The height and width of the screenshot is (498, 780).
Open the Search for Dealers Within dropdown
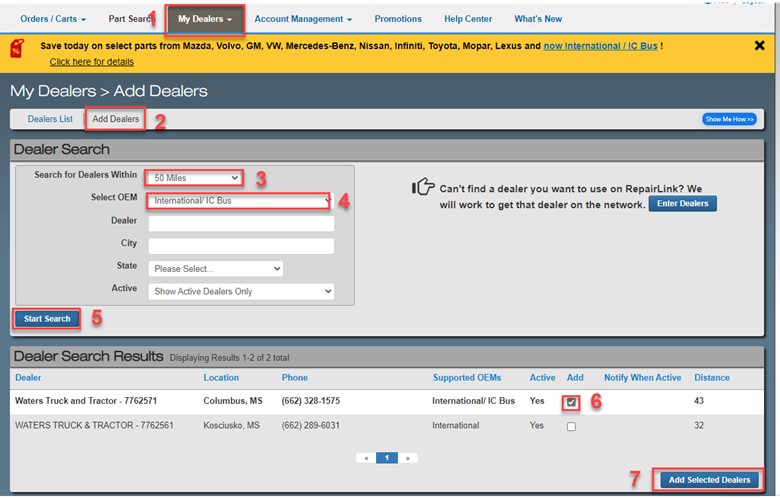coord(194,178)
